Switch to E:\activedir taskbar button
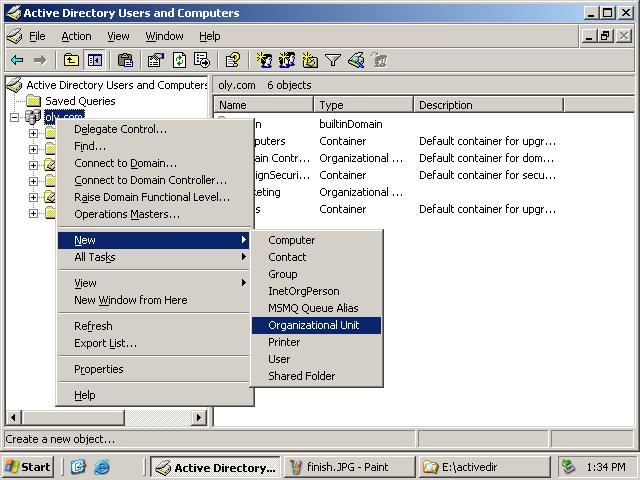Screen dimensions: 640x480 tap(484, 467)
